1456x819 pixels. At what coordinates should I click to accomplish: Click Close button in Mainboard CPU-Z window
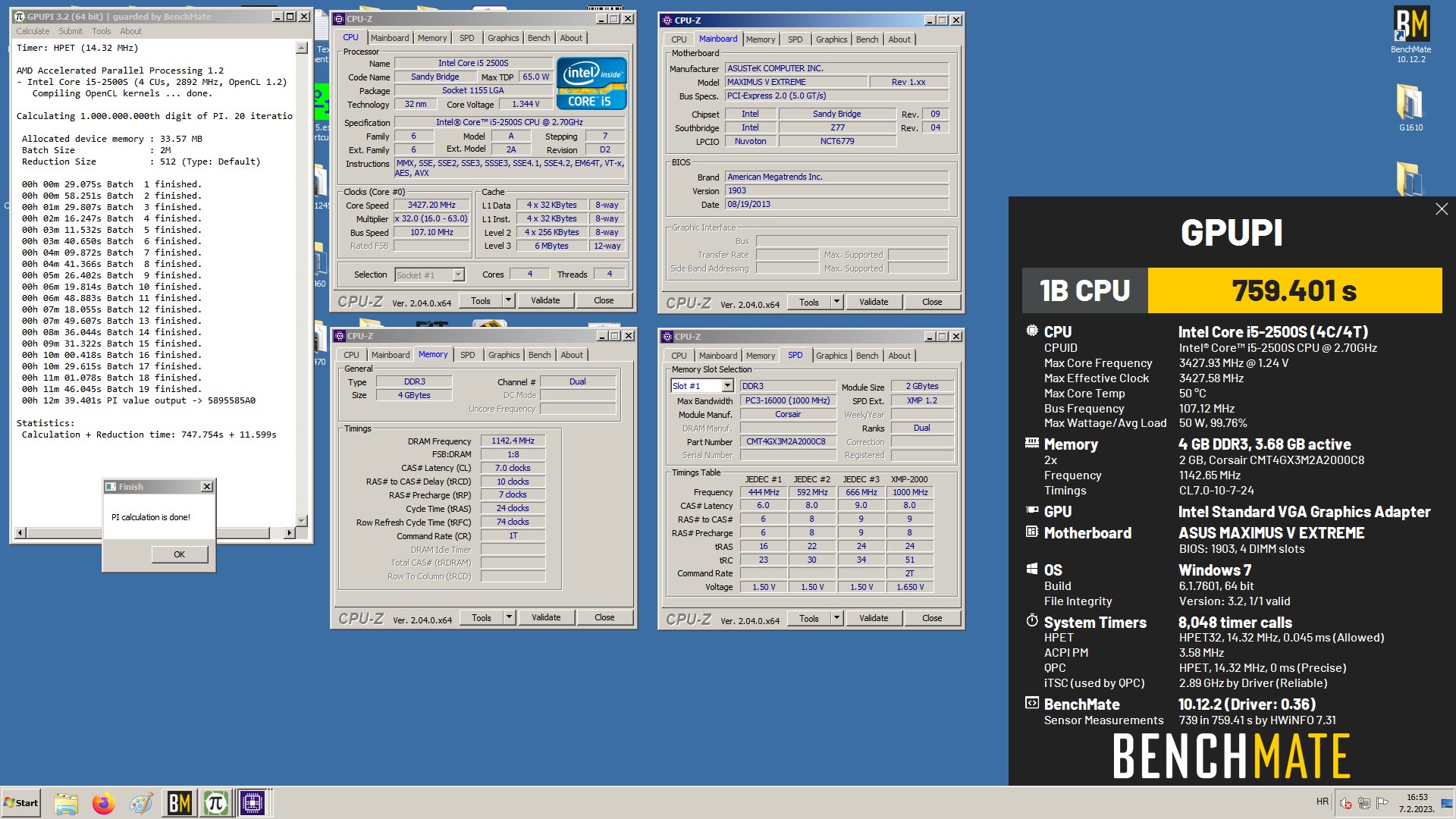[932, 302]
